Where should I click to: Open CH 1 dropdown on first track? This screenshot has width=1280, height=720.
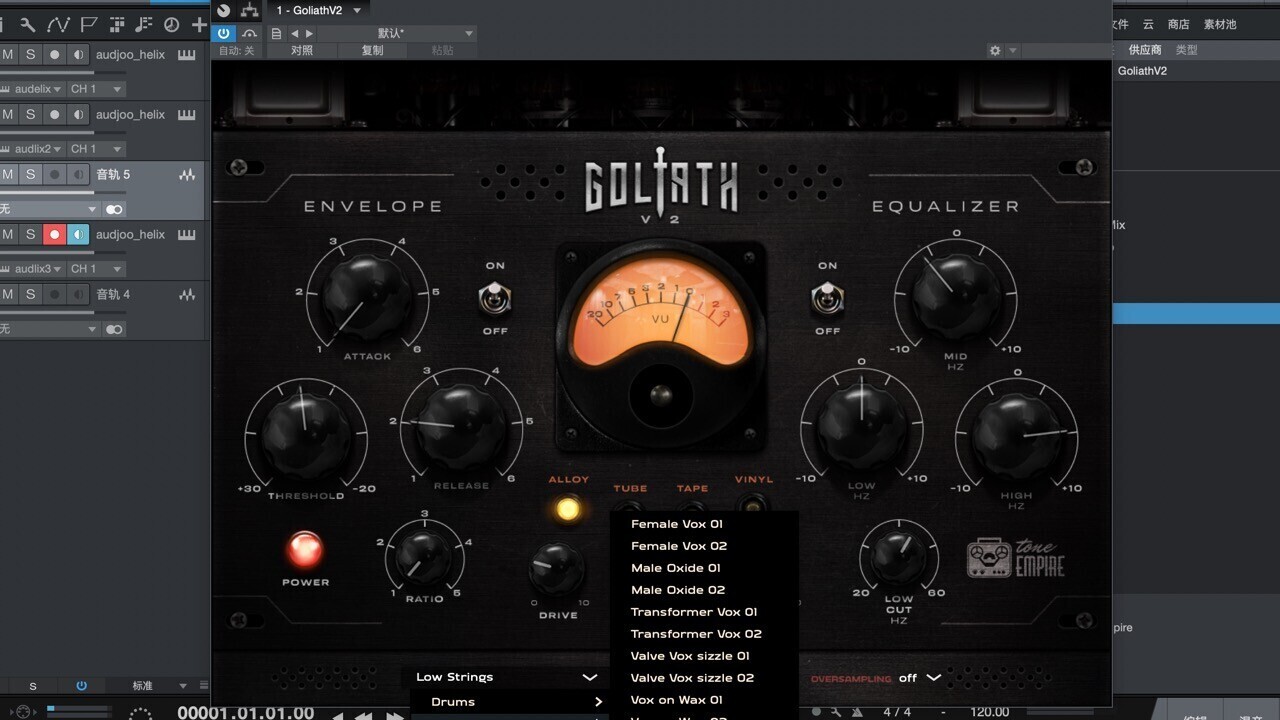(95, 89)
